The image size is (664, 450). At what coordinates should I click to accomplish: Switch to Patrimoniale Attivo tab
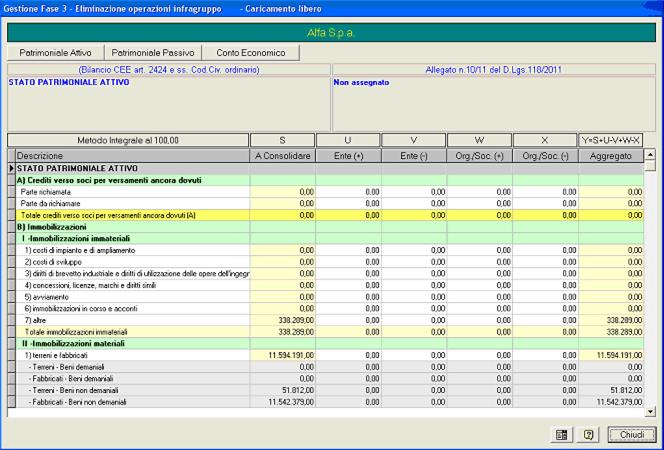tap(56, 52)
